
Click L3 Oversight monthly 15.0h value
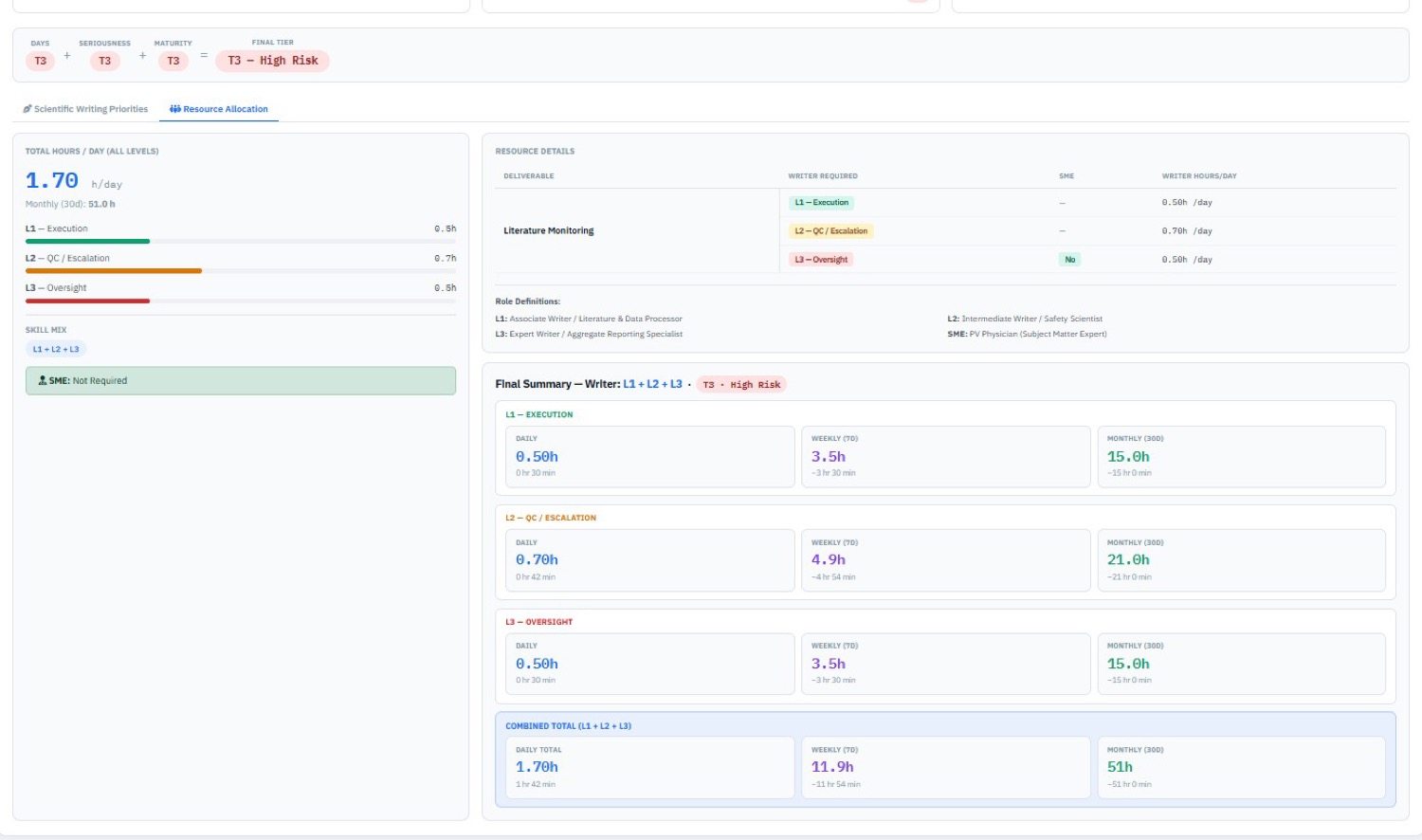tap(1128, 665)
